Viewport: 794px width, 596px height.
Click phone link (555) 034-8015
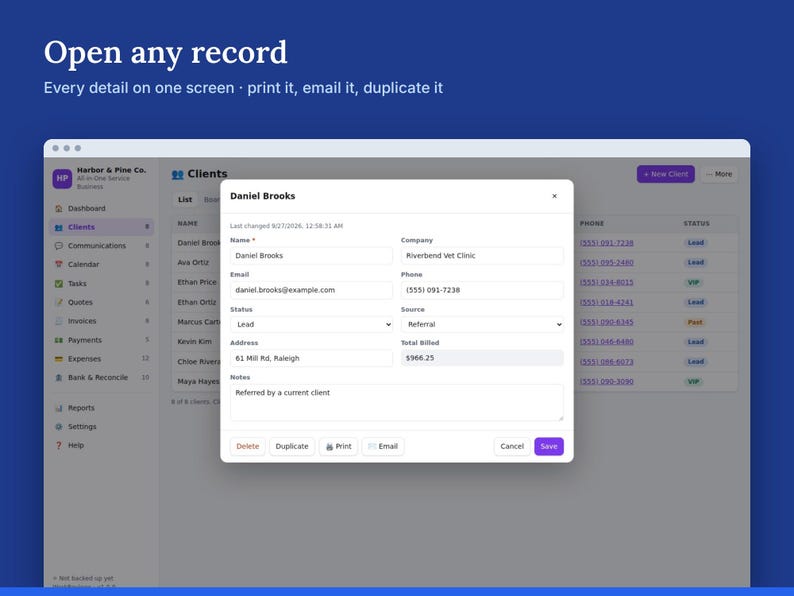point(607,282)
